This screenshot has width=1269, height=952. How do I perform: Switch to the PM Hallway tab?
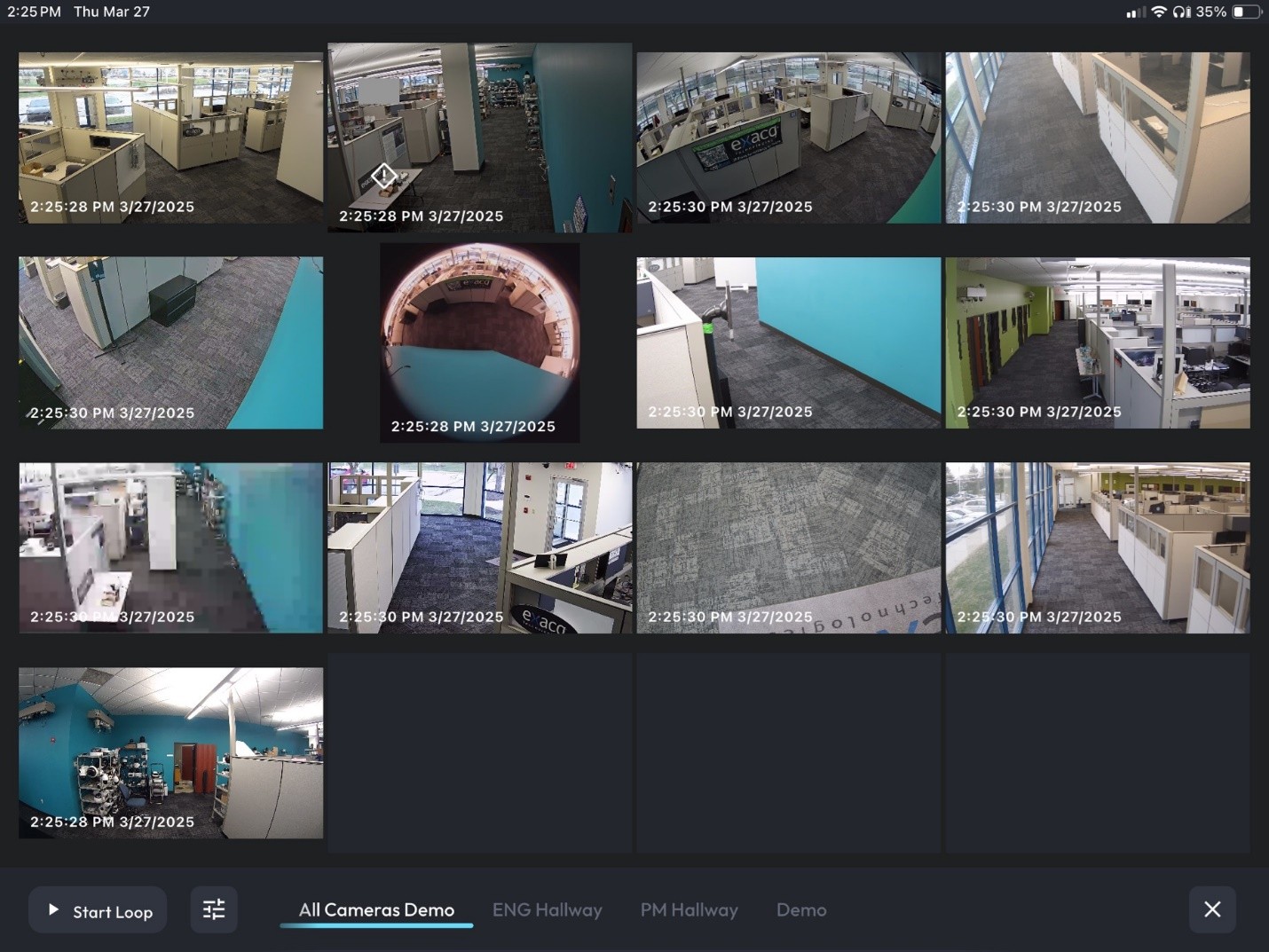tap(689, 909)
